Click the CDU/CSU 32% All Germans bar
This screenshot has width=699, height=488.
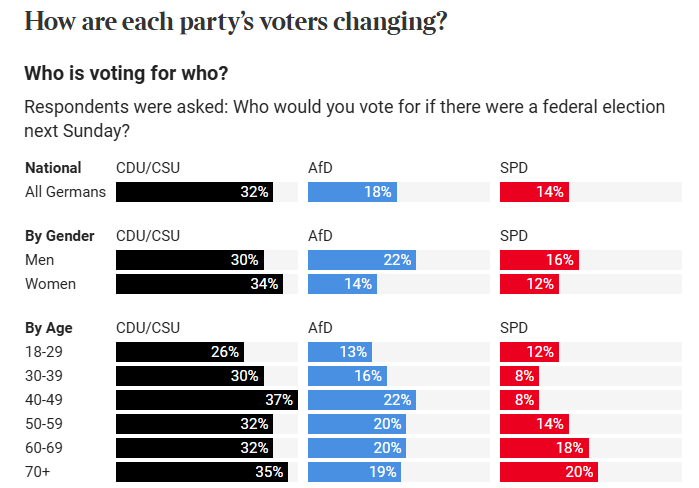coord(194,192)
